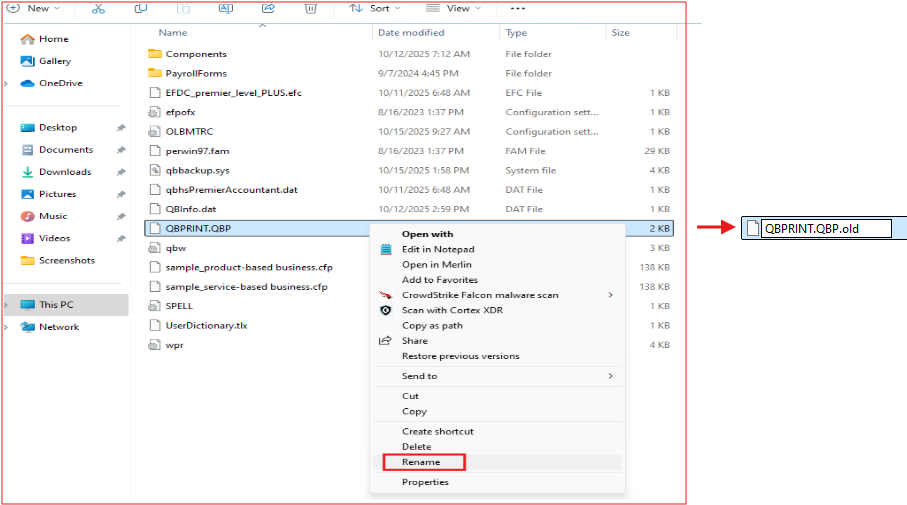Unpin Music using its pin icon
This screenshot has width=907, height=505.
pyautogui.click(x=121, y=216)
